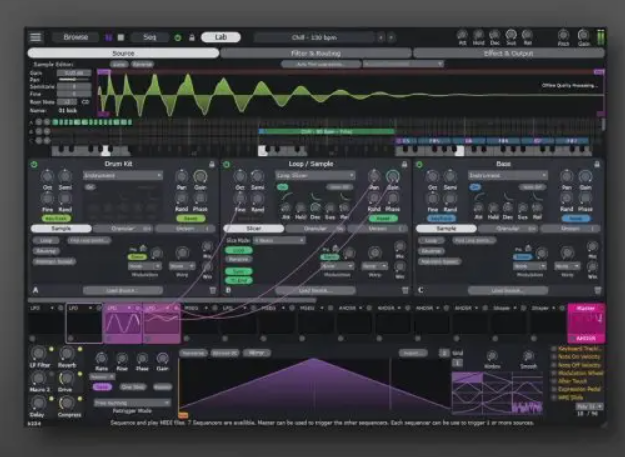Switch to the Filter & Routing tab
Image resolution: width=625 pixels, height=457 pixels.
point(315,53)
